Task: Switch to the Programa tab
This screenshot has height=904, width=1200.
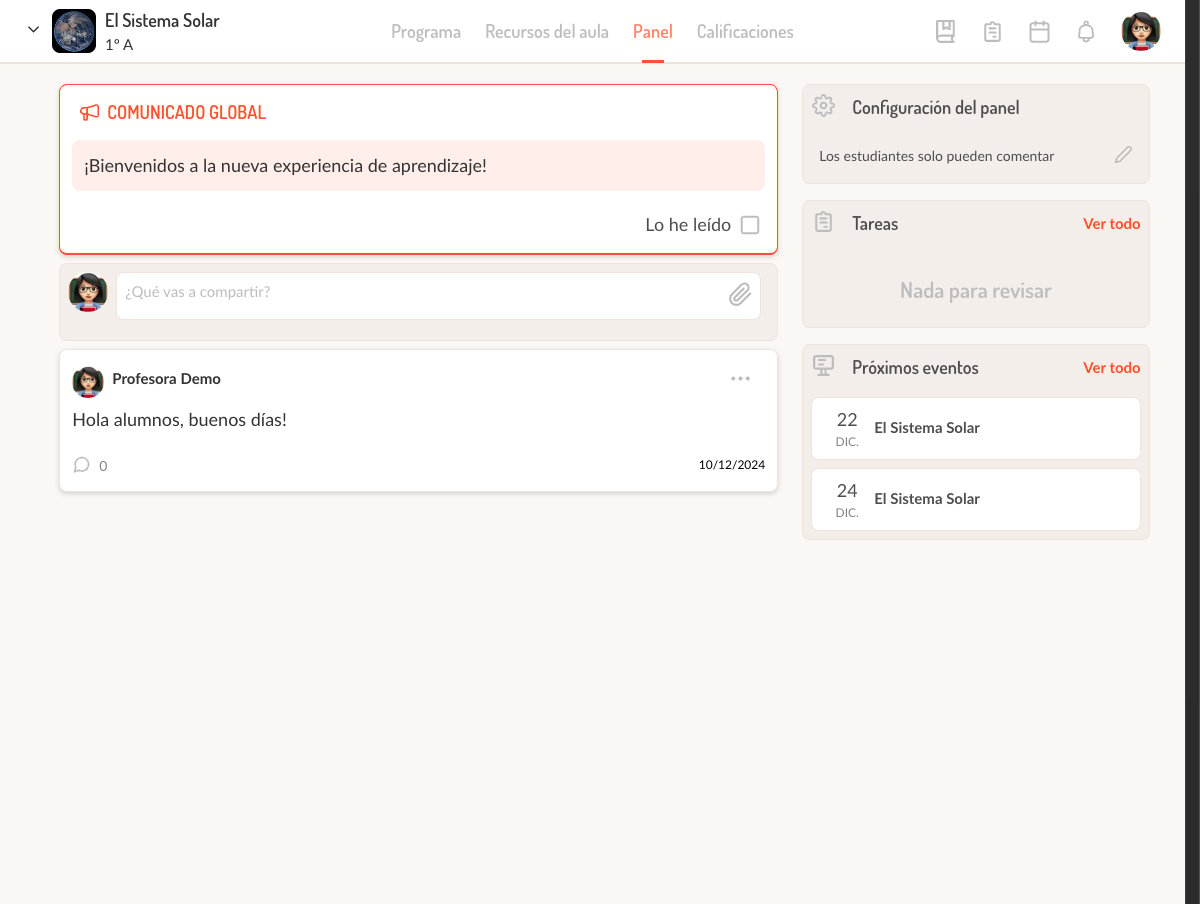Action: tap(426, 32)
